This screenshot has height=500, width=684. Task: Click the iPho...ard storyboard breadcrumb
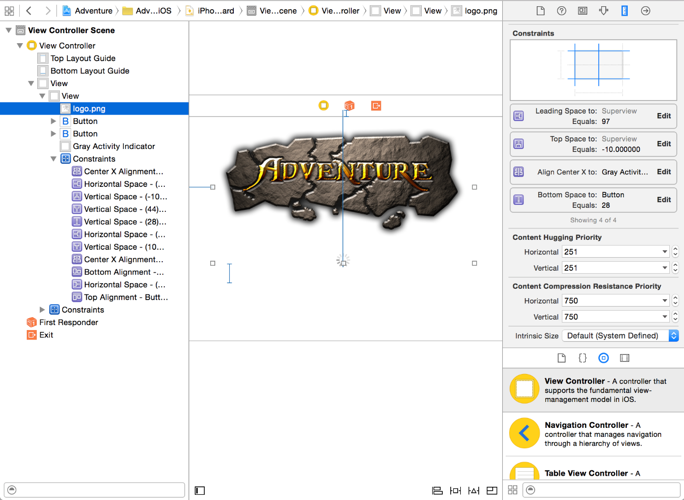point(210,10)
